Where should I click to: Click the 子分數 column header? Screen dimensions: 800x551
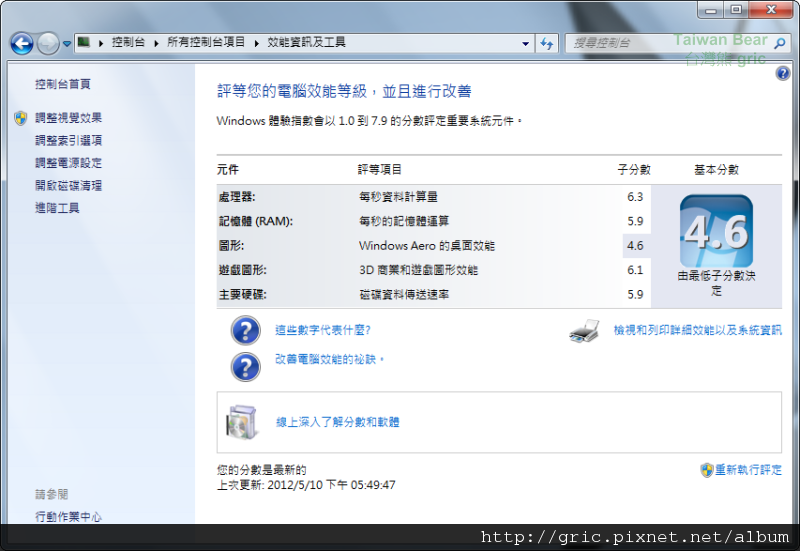[634, 169]
